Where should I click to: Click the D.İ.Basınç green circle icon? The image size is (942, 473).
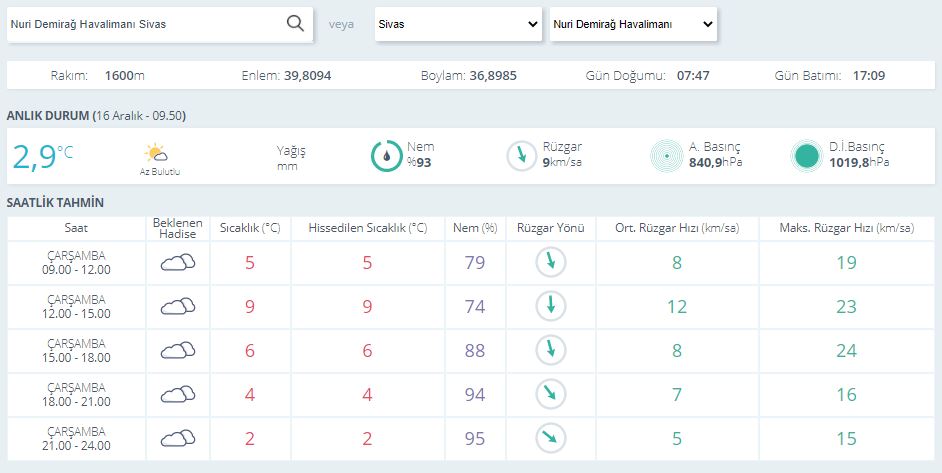[x=806, y=156]
